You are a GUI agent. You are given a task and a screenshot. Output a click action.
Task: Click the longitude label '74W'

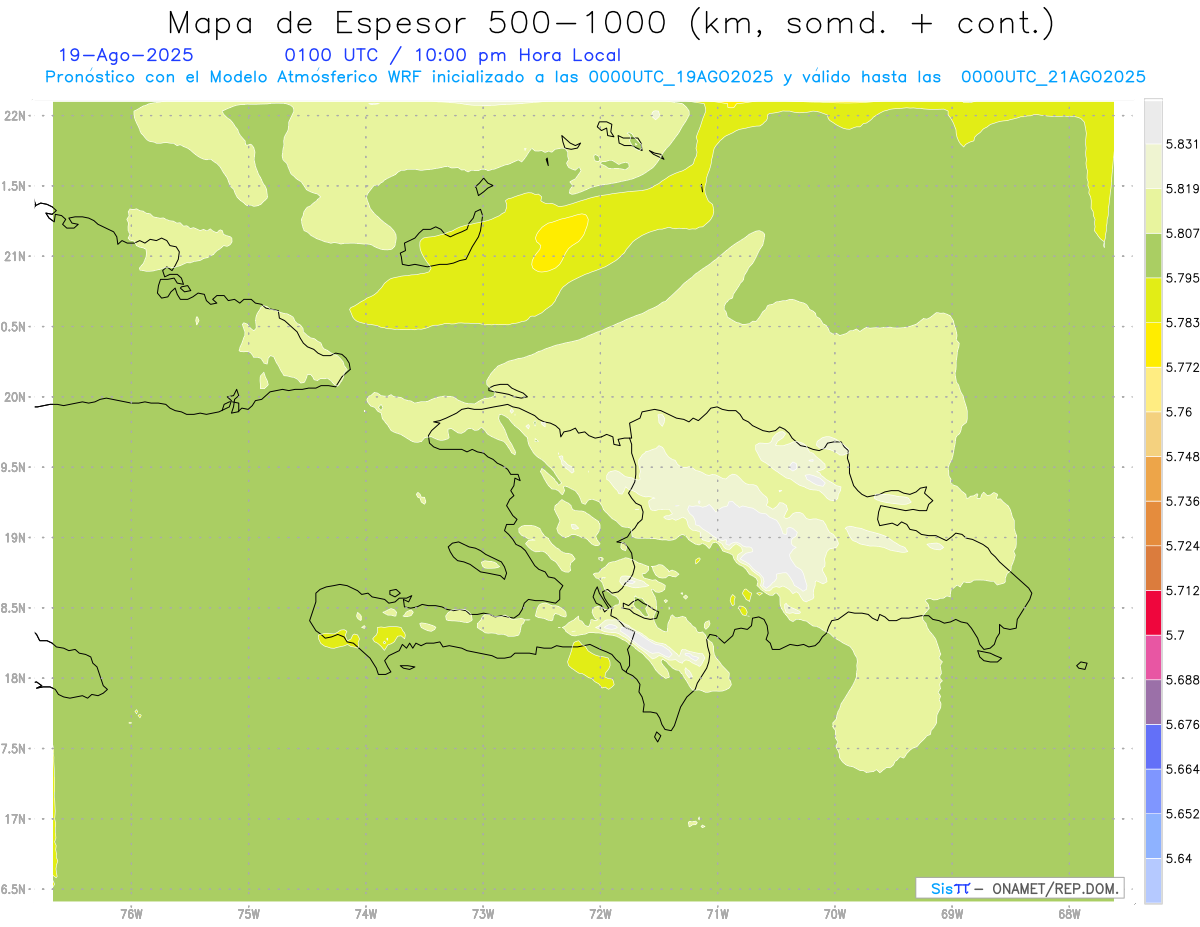366,914
